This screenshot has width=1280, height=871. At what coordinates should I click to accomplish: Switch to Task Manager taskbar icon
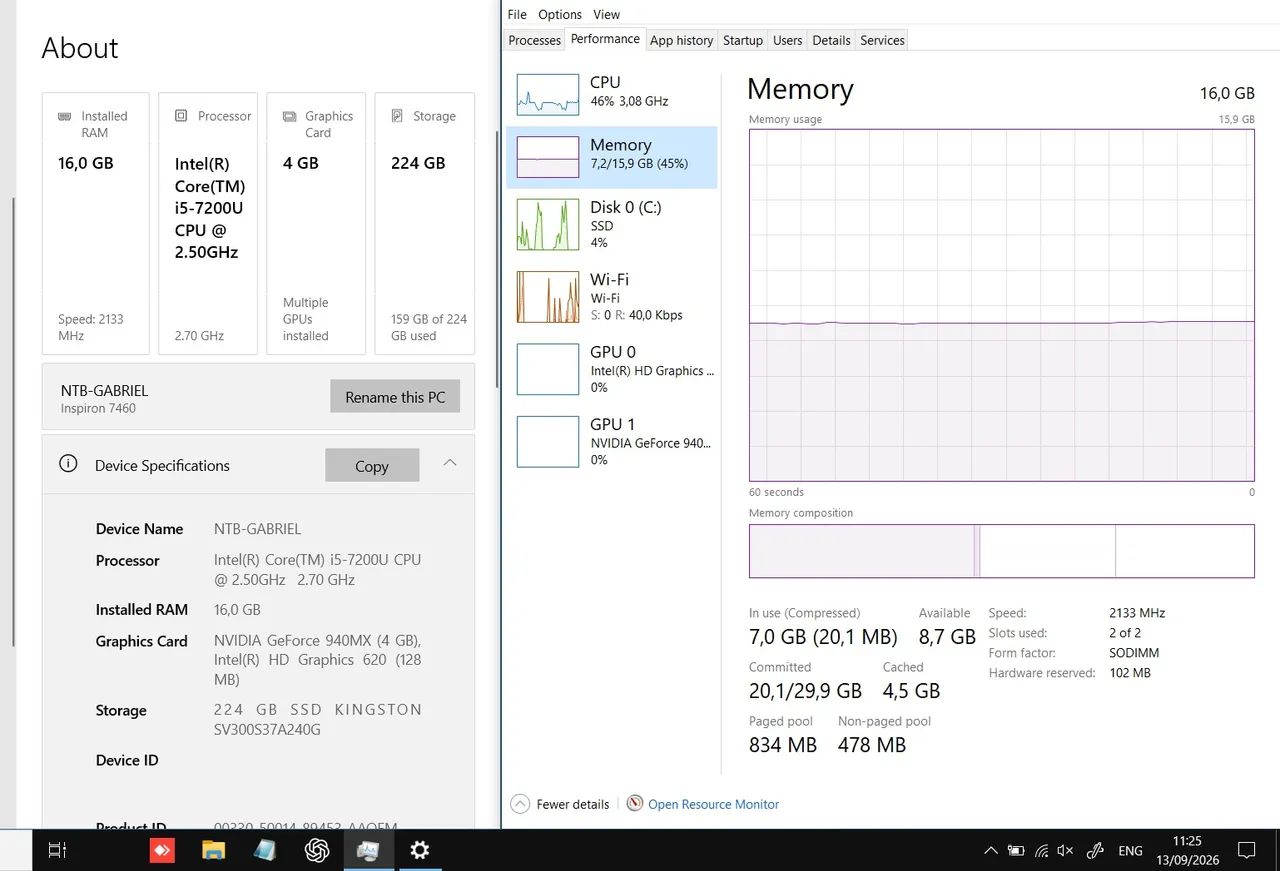pyautogui.click(x=368, y=850)
